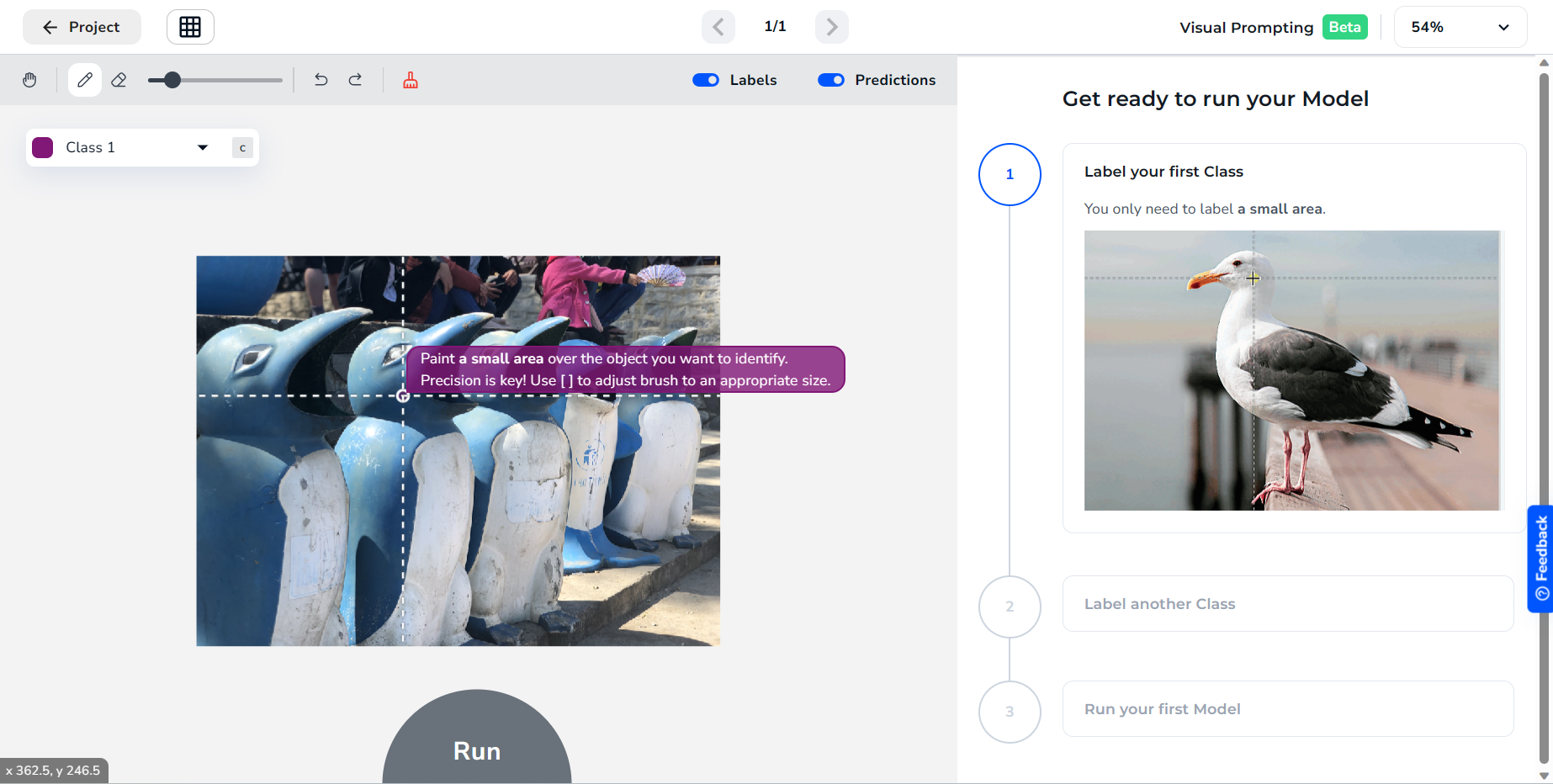Redo the last undone stroke
The height and width of the screenshot is (784, 1553).
[x=355, y=80]
